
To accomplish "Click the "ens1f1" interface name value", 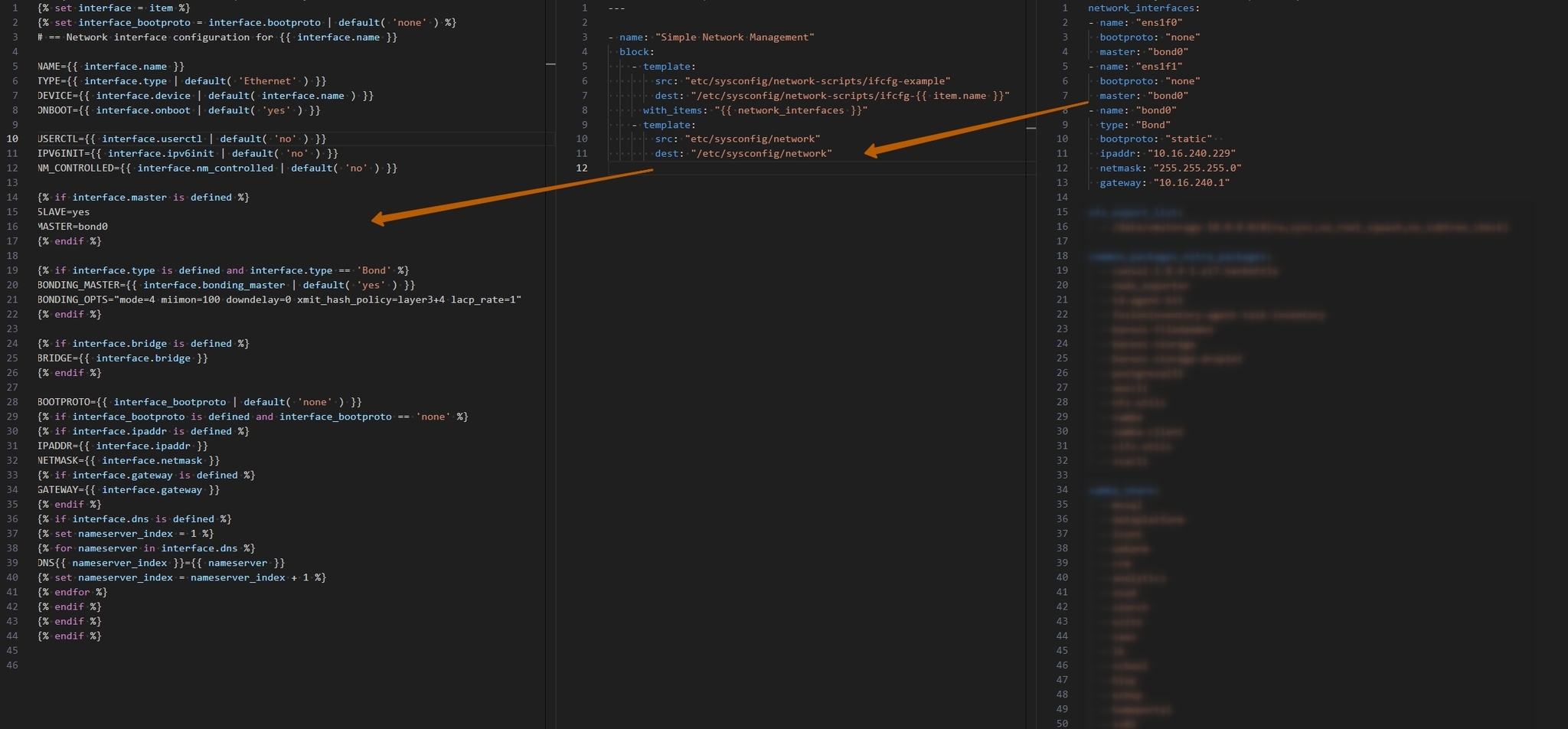I will pos(1158,67).
